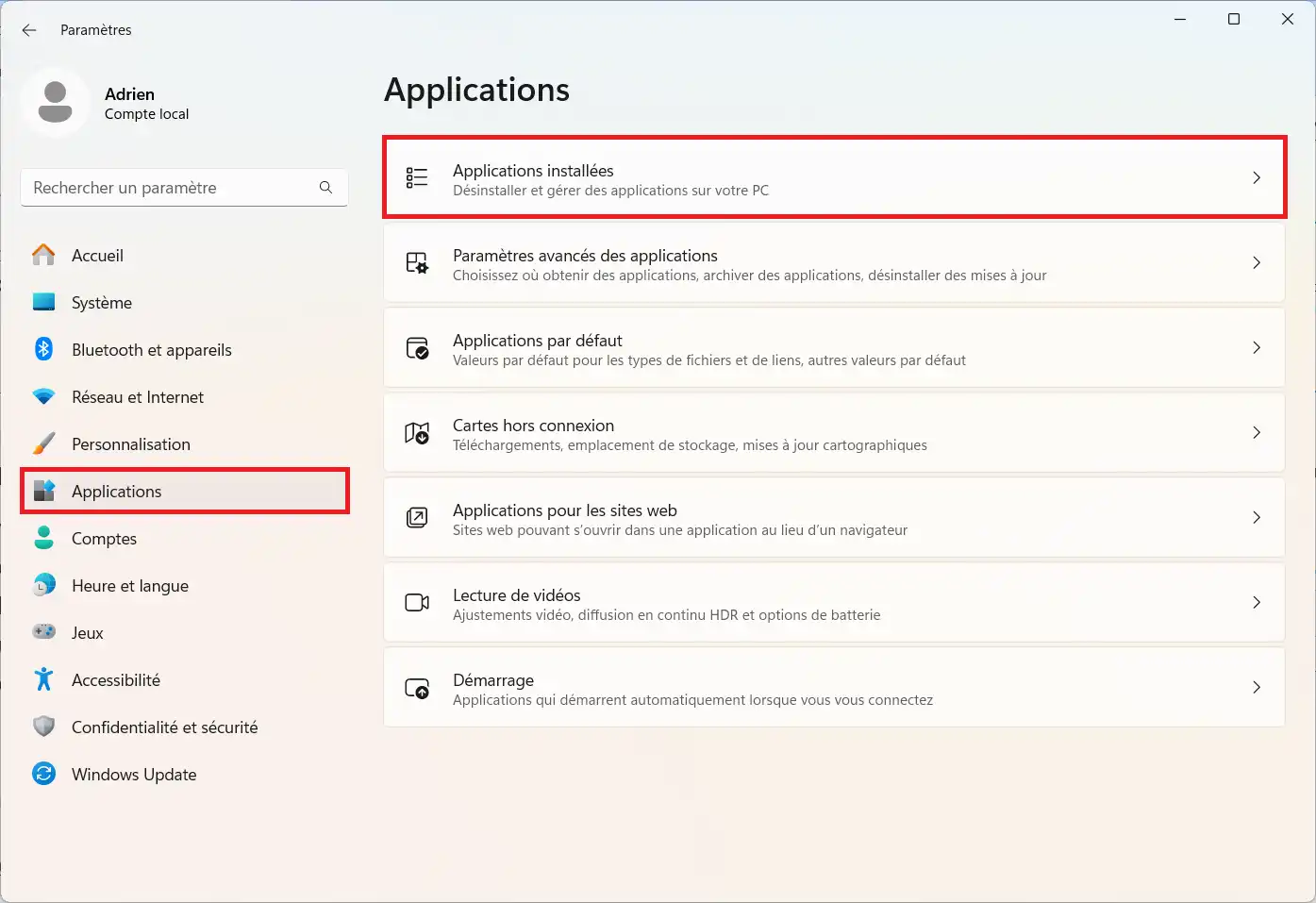Click the Démarrage startup icon
The image size is (1316, 903).
[x=417, y=688]
